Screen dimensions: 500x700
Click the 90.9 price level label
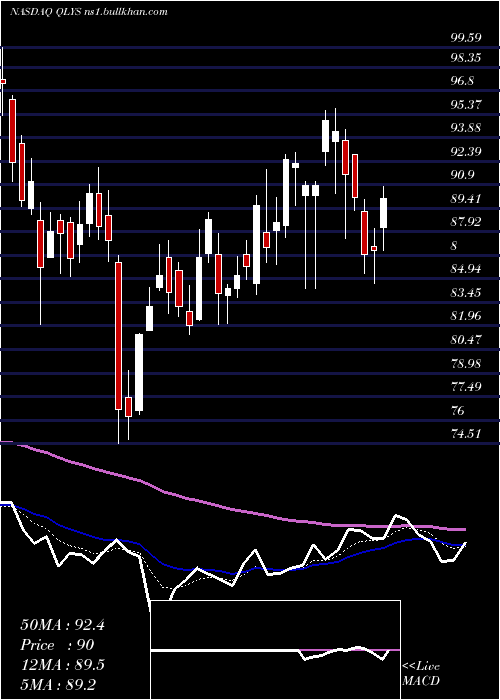(x=462, y=175)
